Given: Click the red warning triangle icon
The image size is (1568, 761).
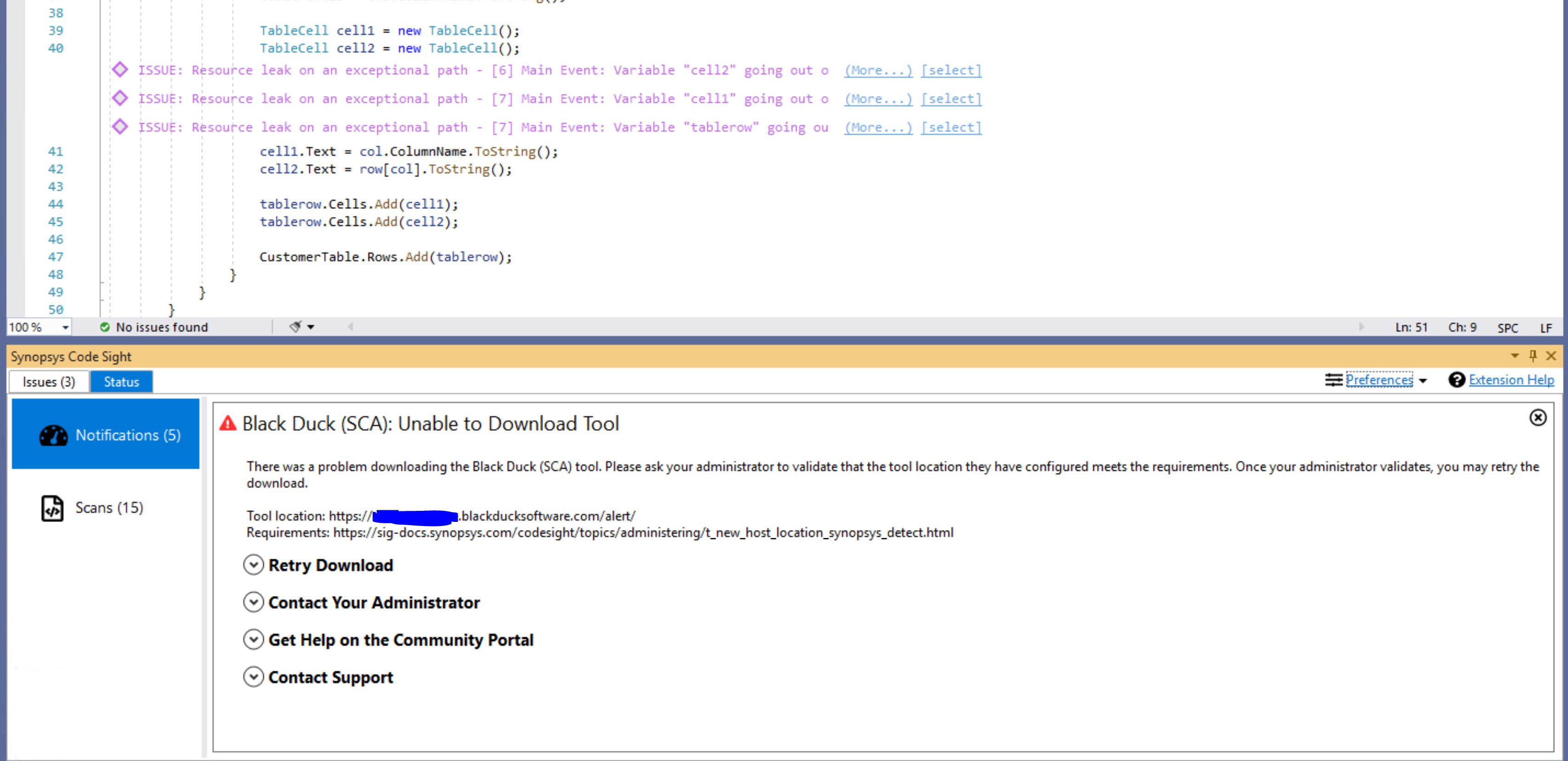Looking at the screenshot, I should [227, 423].
